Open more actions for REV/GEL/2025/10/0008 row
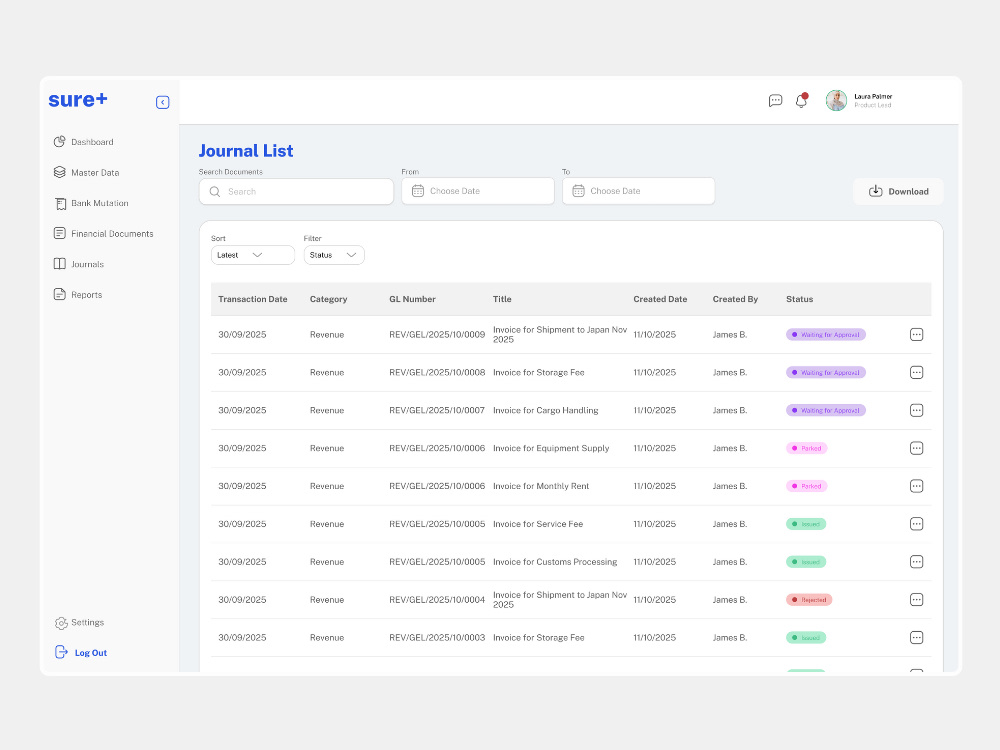The image size is (1000, 750). pyautogui.click(x=916, y=372)
